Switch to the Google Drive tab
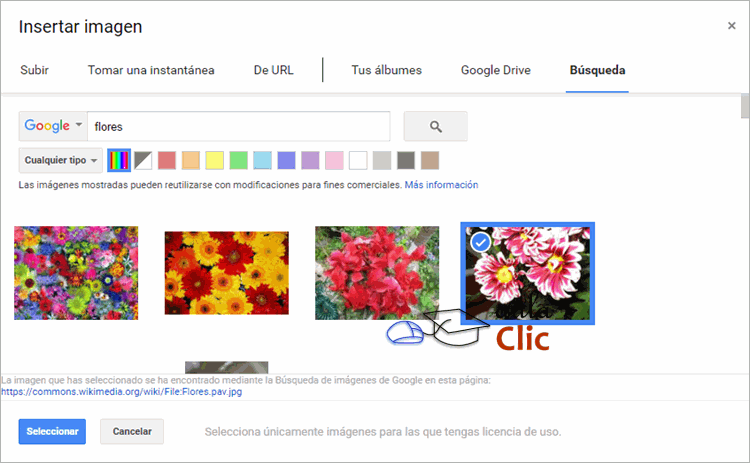Image resolution: width=750 pixels, height=463 pixels. click(x=495, y=71)
